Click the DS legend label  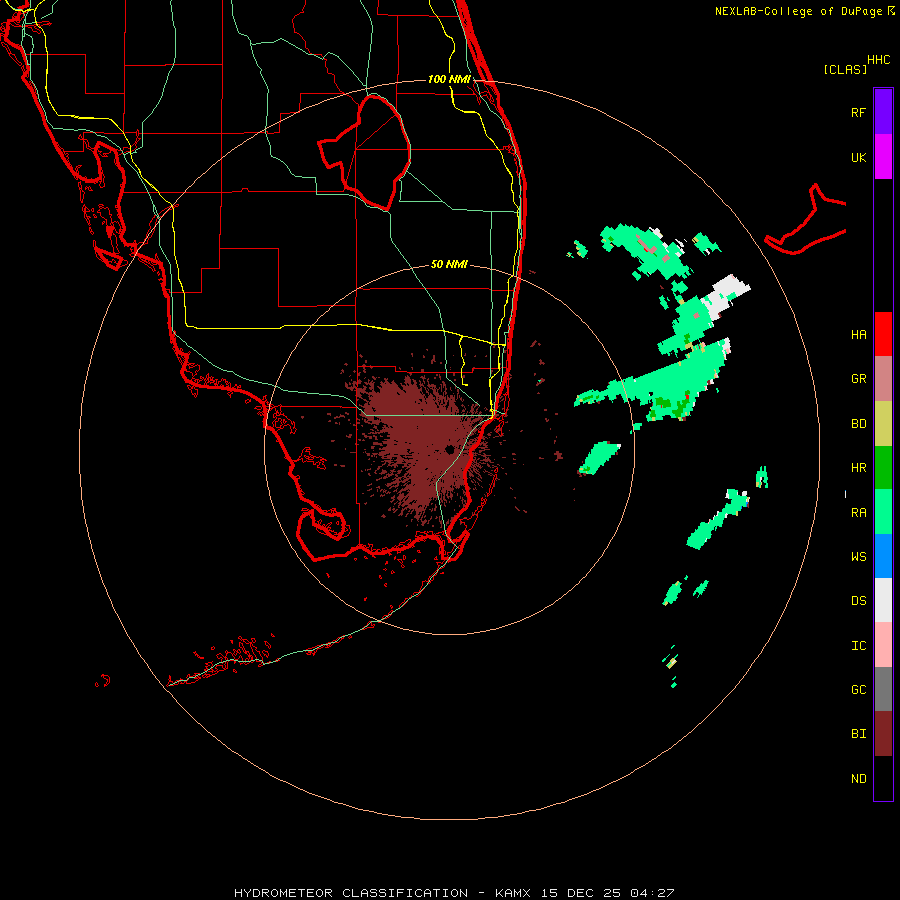point(858,601)
